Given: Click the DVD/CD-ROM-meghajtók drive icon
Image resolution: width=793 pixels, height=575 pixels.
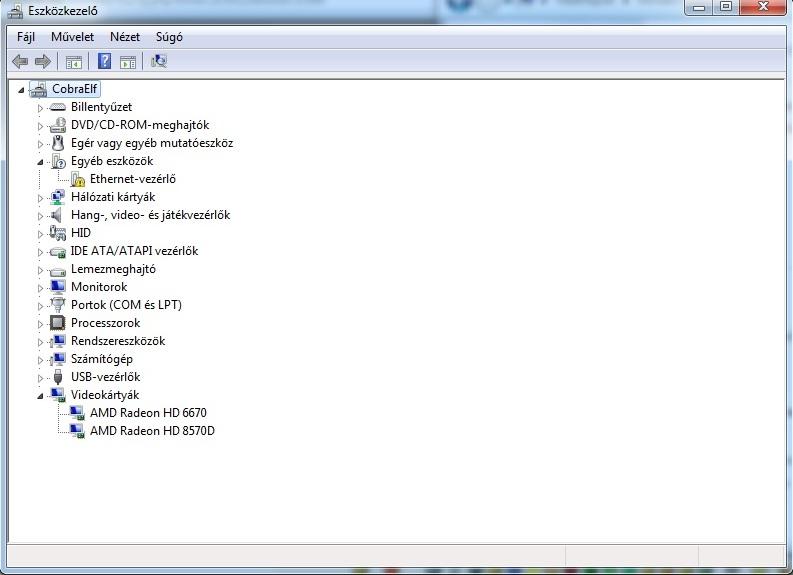Looking at the screenshot, I should pos(58,125).
